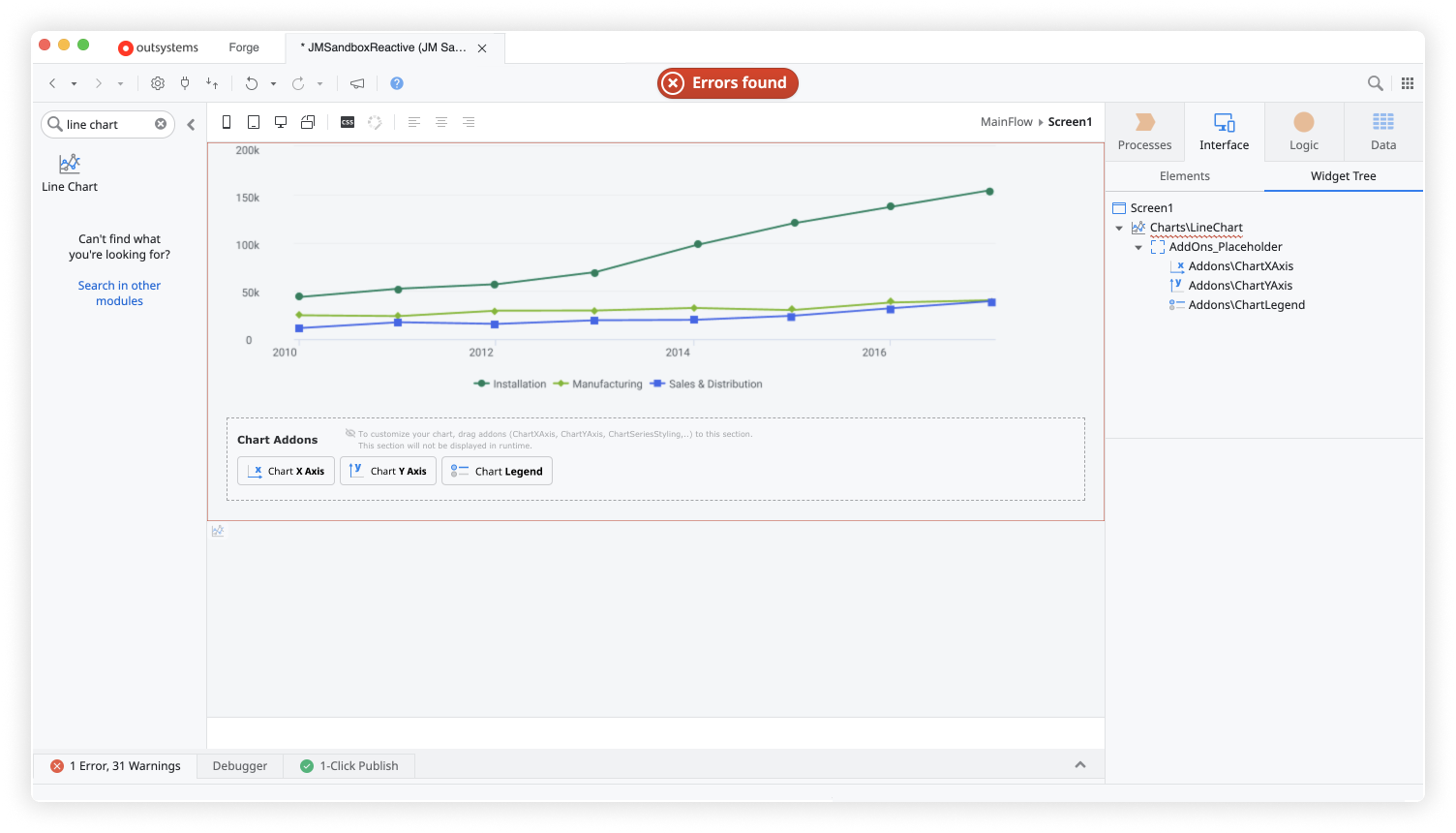Open search with the magnifier at top right
This screenshot has height=833, width=1456.
[x=1375, y=83]
